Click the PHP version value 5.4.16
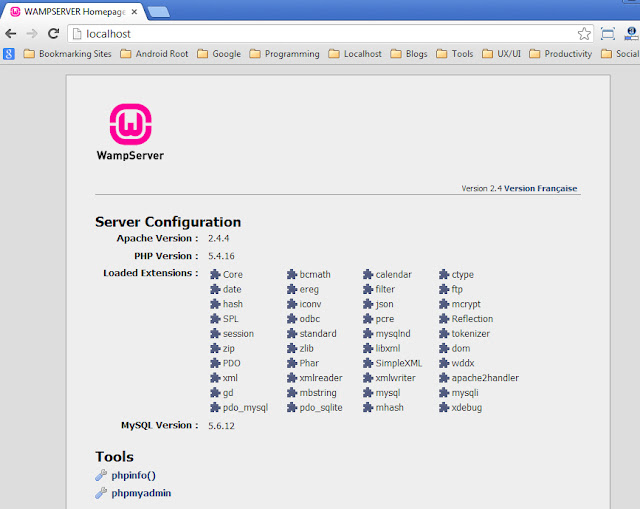 click(221, 256)
